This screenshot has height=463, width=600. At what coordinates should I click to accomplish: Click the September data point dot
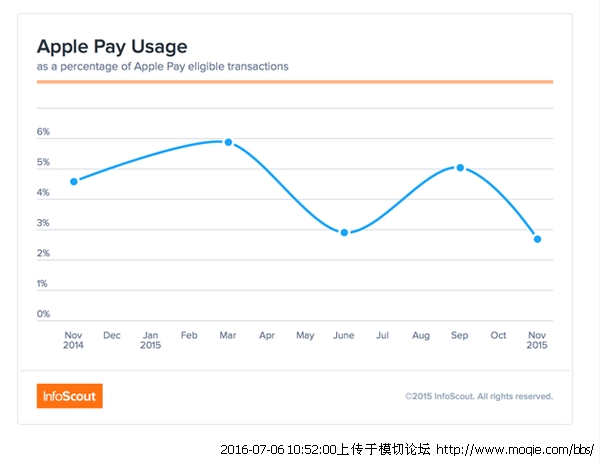[460, 167]
